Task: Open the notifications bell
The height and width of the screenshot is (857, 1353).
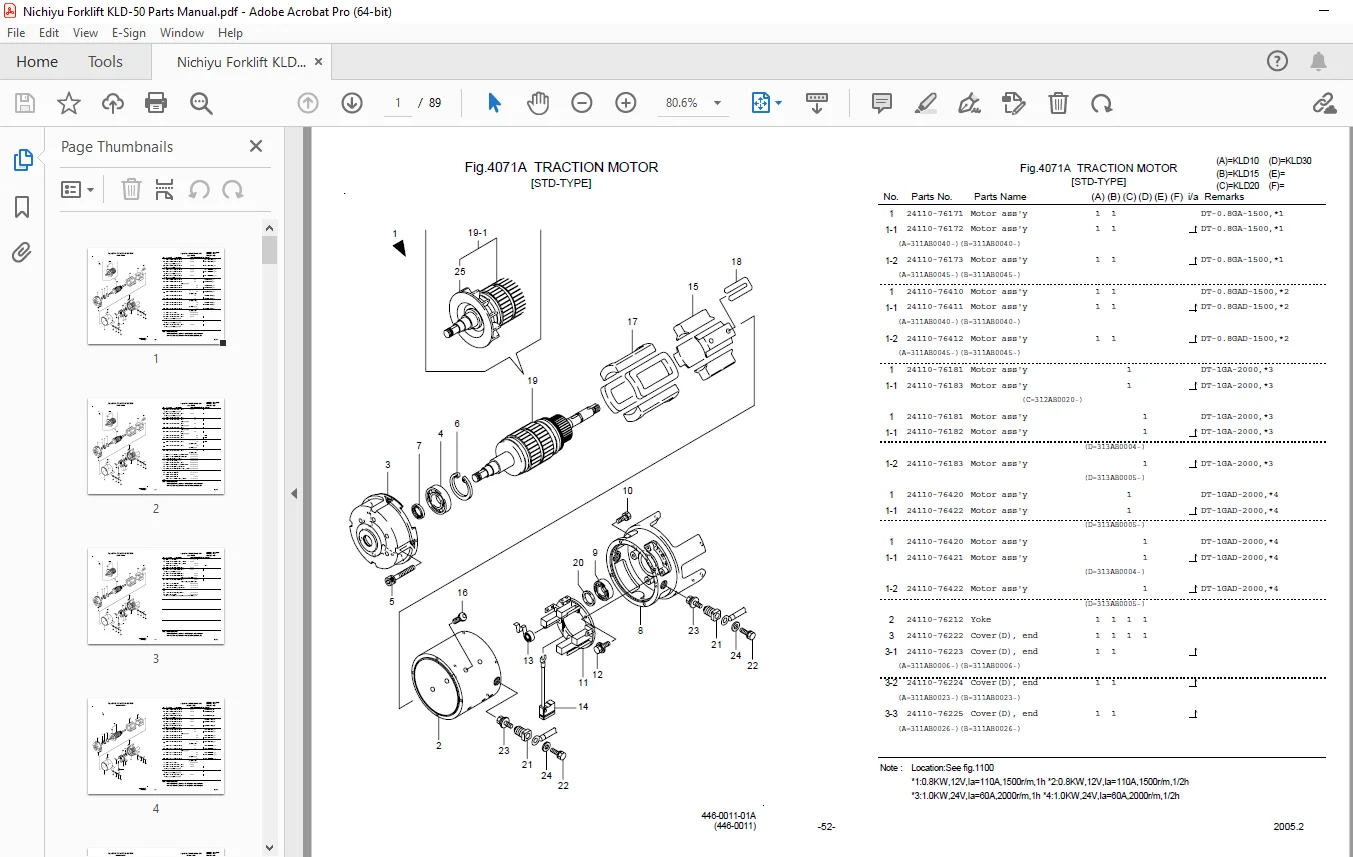Action: click(x=1320, y=62)
